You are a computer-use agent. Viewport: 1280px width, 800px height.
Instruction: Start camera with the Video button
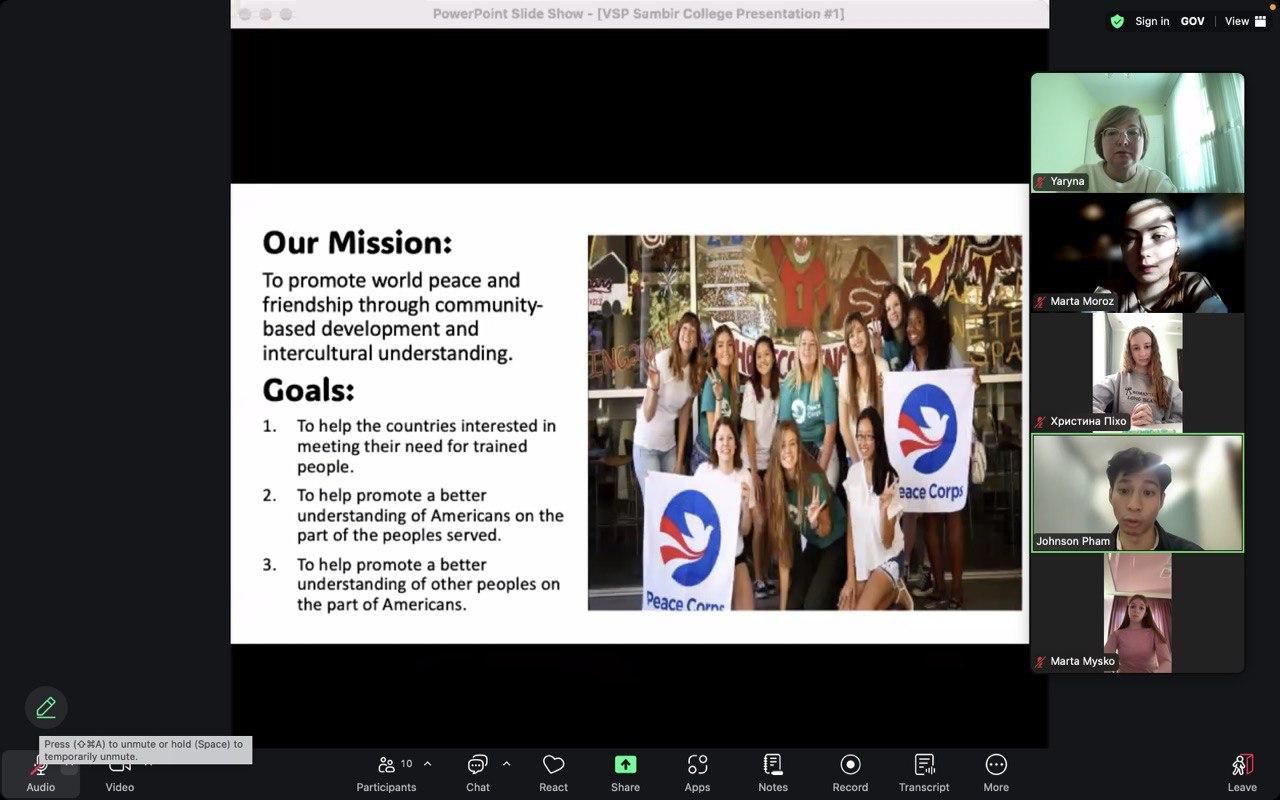point(119,773)
